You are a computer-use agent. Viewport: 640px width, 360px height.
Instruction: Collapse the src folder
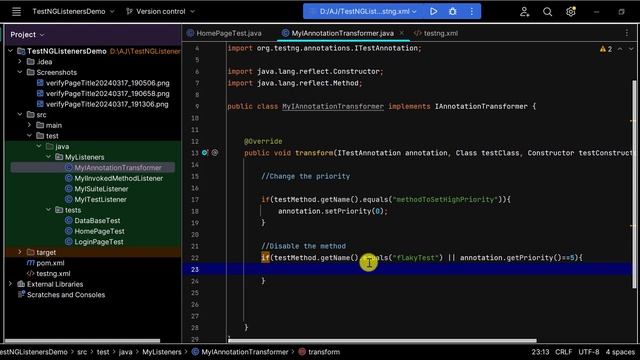(x=20, y=115)
